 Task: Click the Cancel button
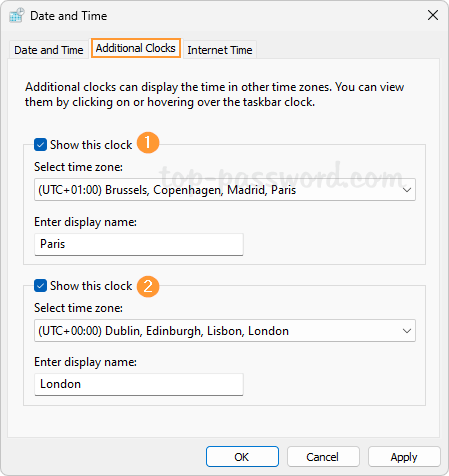323,457
